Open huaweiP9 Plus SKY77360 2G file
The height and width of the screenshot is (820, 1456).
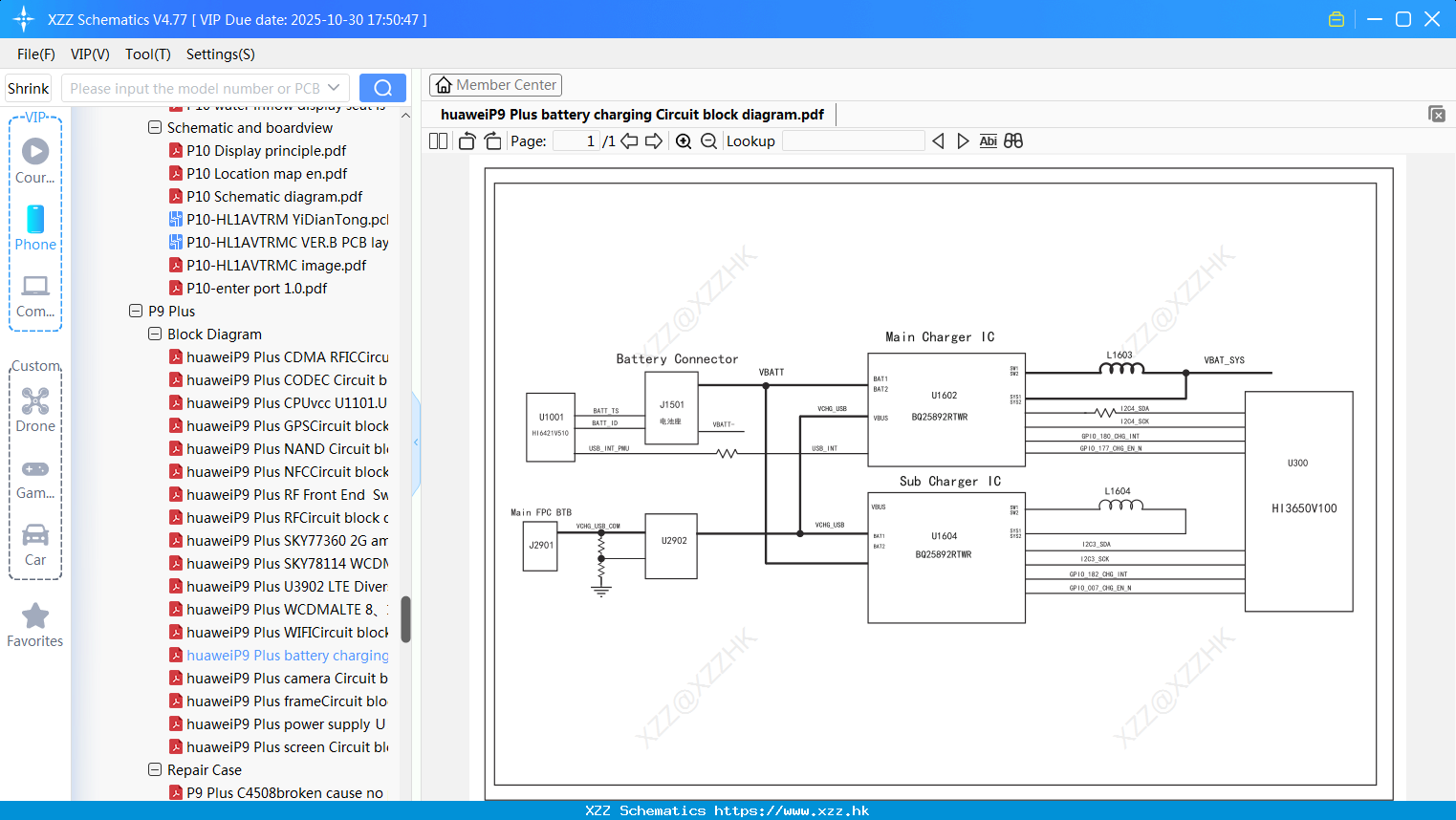pyautogui.click(x=278, y=541)
